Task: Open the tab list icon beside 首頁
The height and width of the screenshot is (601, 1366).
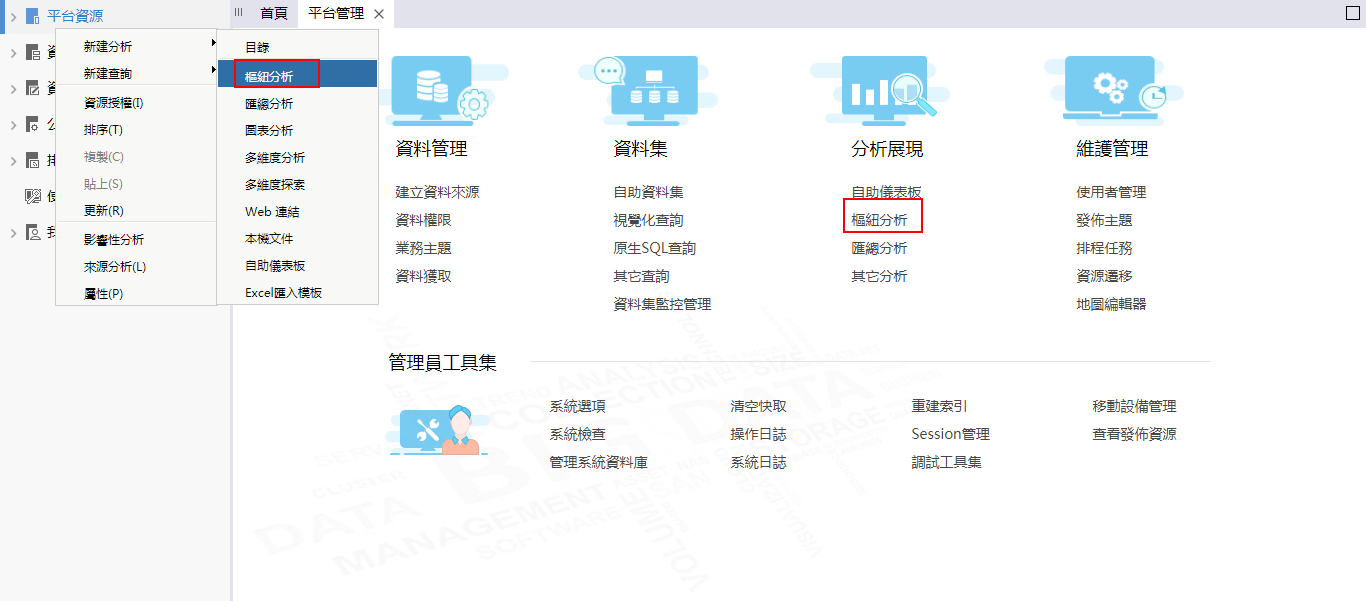Action: click(239, 13)
